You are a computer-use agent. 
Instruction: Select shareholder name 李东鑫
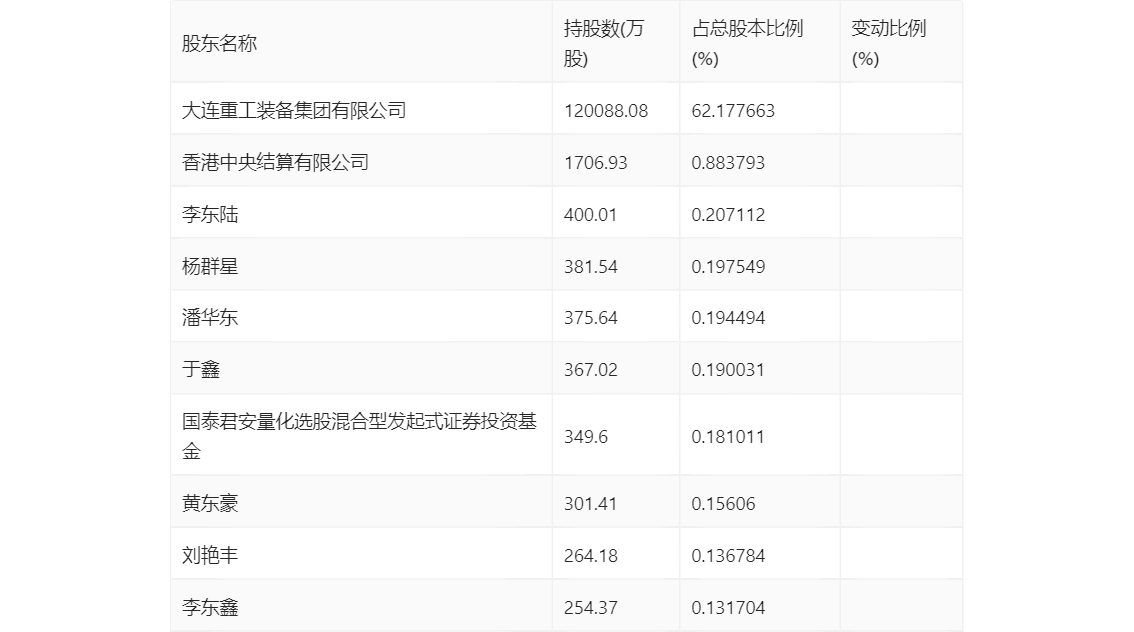point(210,608)
